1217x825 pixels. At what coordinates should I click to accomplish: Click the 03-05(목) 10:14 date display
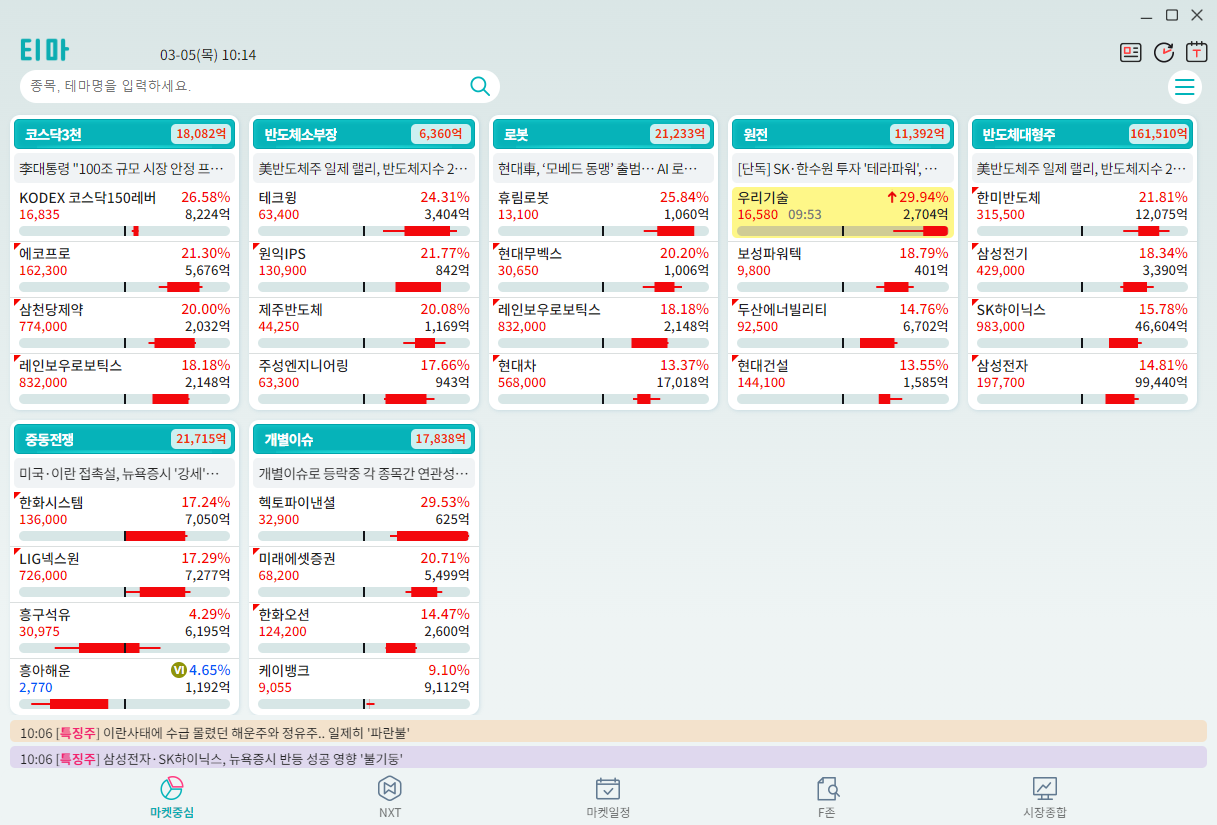pyautogui.click(x=208, y=55)
